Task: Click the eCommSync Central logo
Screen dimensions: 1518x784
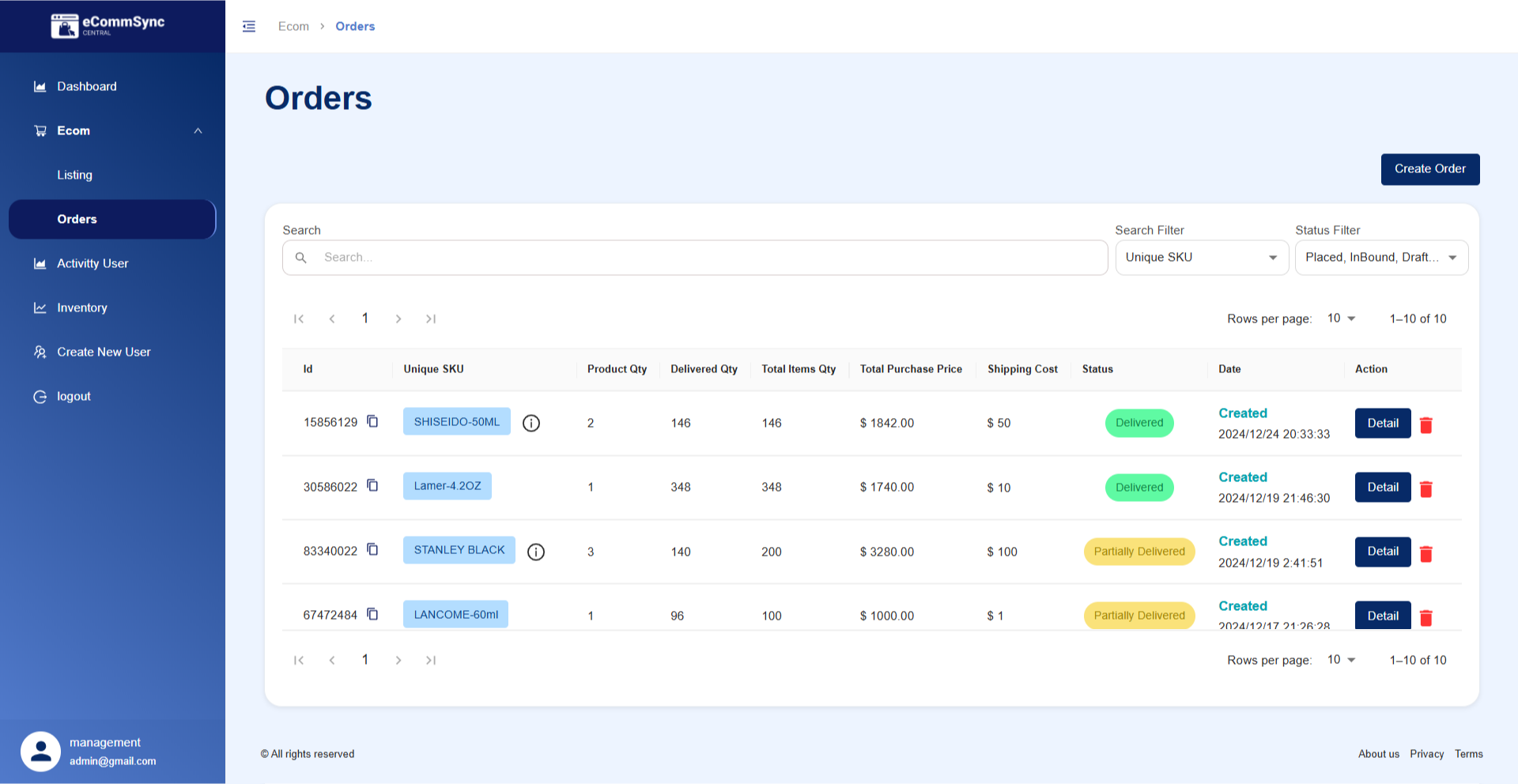Action: point(108,25)
